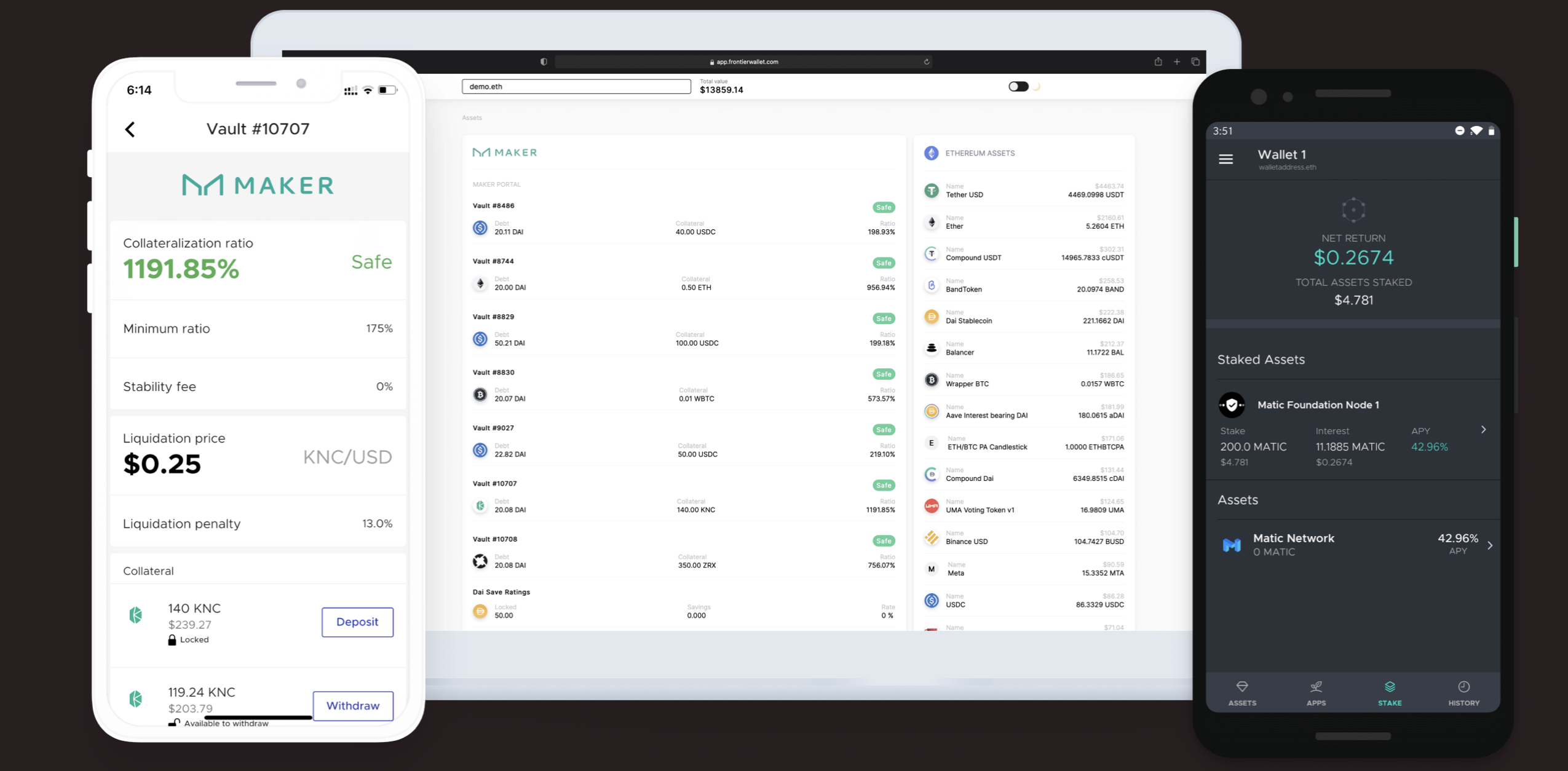
Task: Click the Tether USD token icon
Action: tap(932, 191)
